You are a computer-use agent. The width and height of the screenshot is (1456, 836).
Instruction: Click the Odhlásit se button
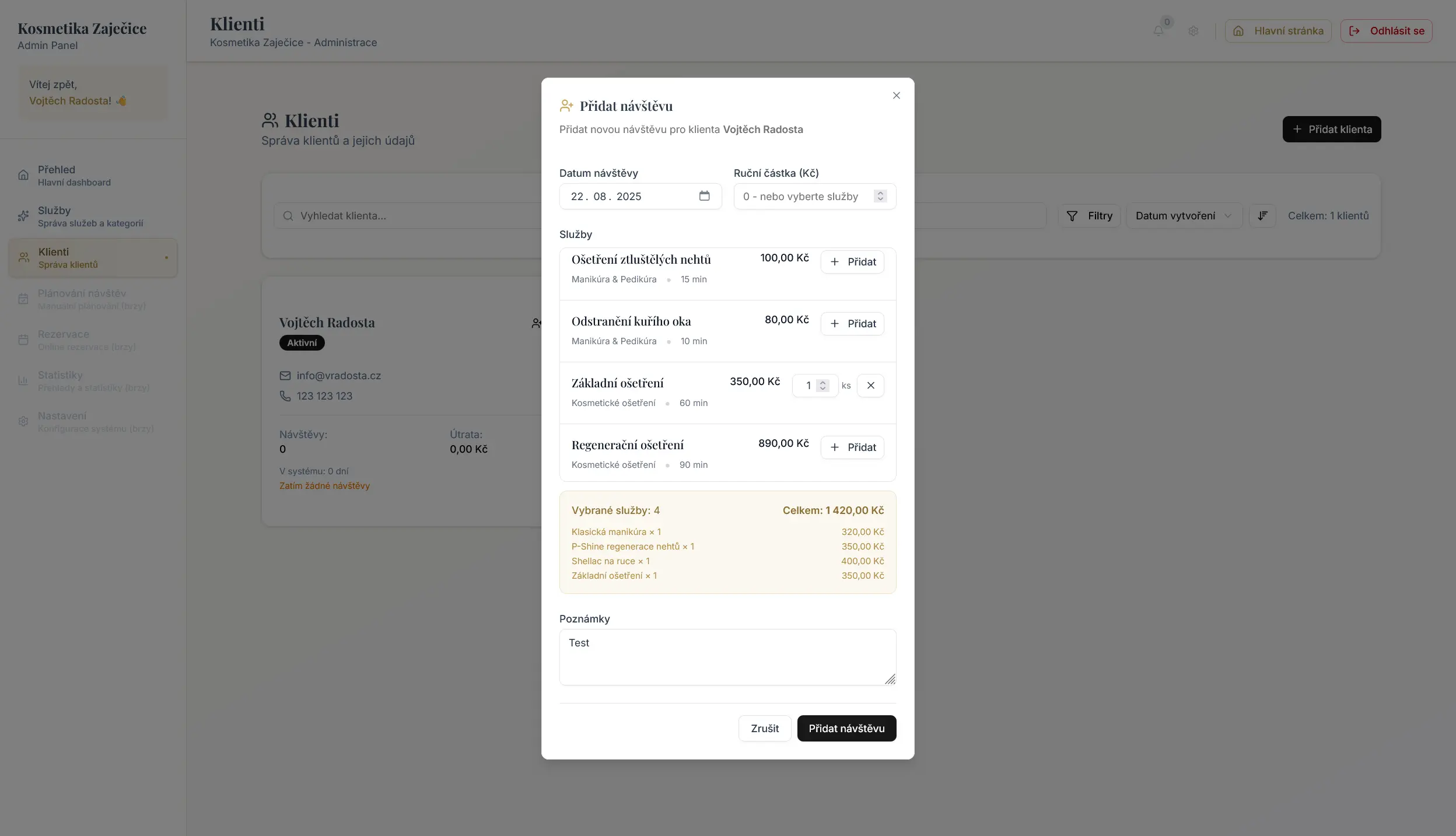tap(1386, 31)
